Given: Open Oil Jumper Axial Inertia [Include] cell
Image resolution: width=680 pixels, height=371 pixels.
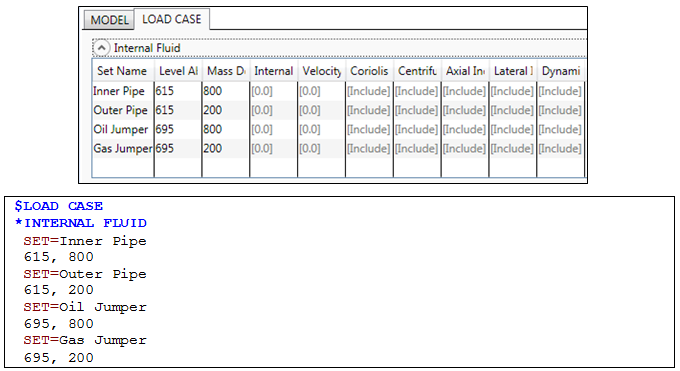Looking at the screenshot, I should click(x=465, y=129).
